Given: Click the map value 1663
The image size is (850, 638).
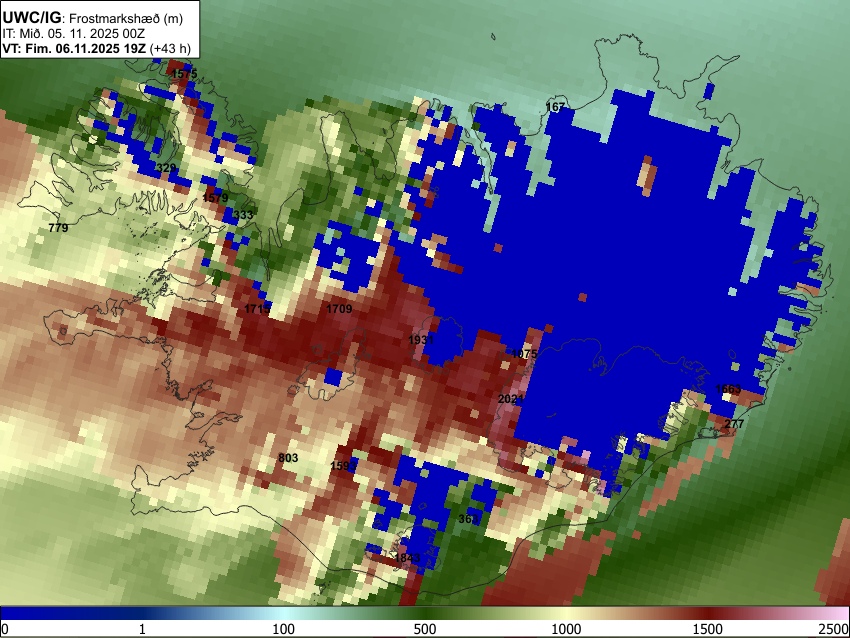Looking at the screenshot, I should coord(728,389).
